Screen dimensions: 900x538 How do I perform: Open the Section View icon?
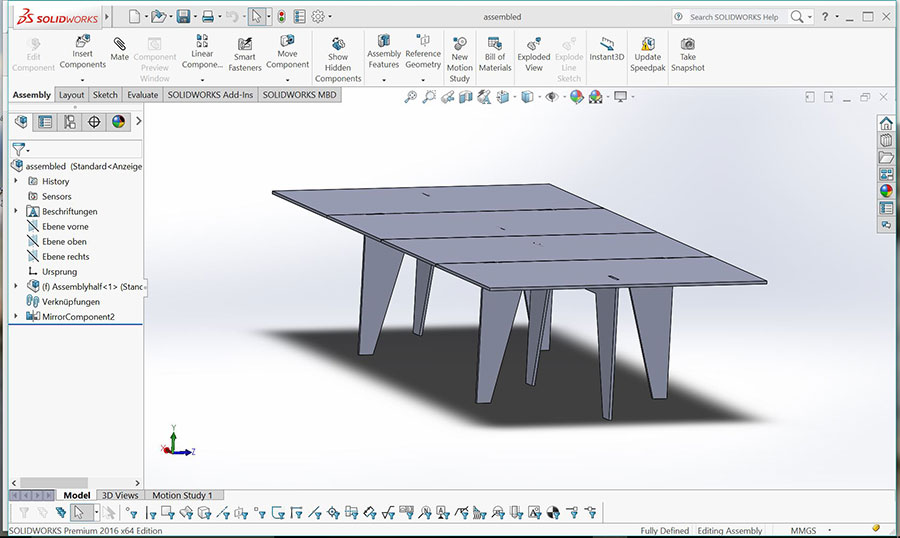coord(465,97)
